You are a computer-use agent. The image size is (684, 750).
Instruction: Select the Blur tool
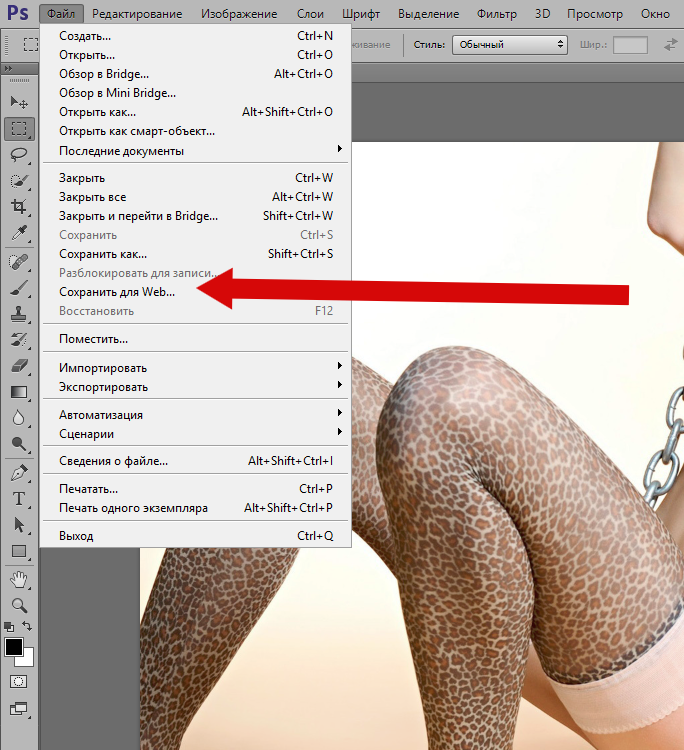point(19,418)
